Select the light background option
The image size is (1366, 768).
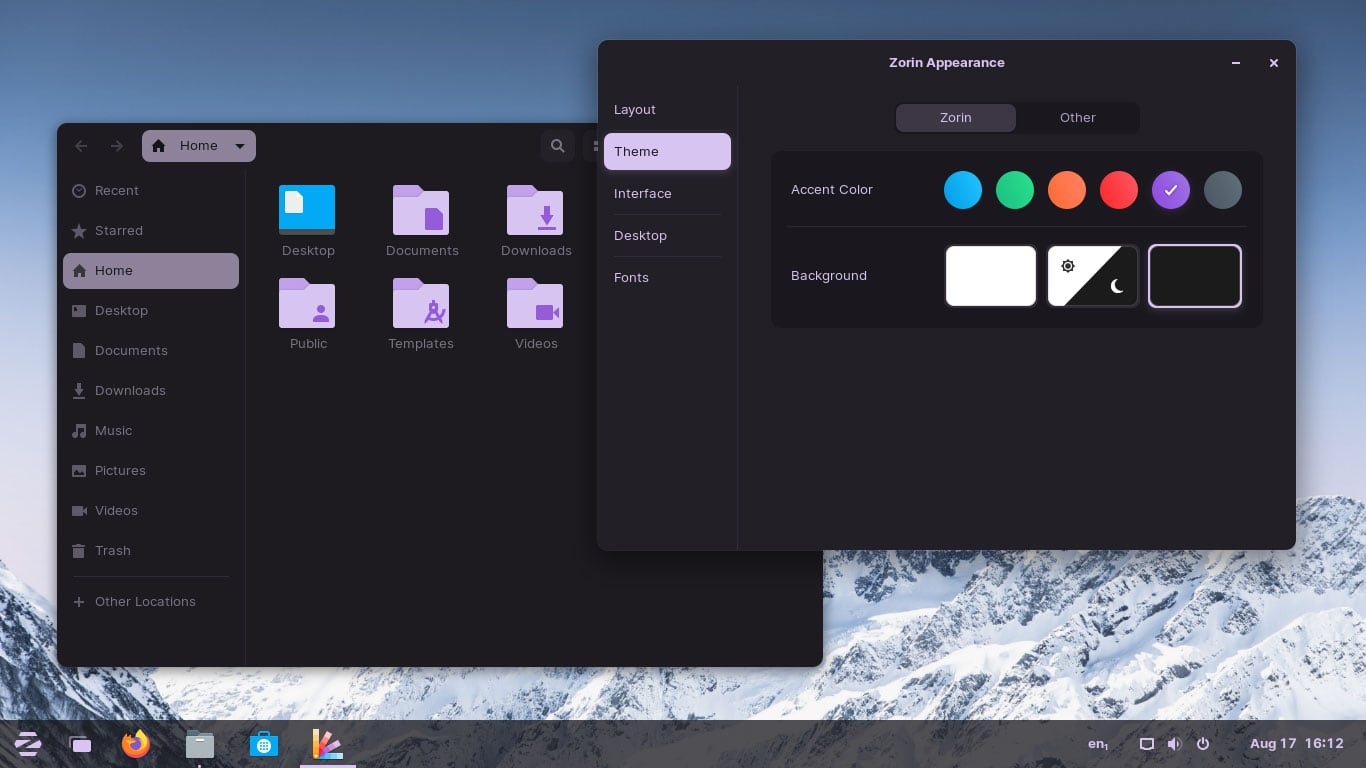tap(990, 276)
